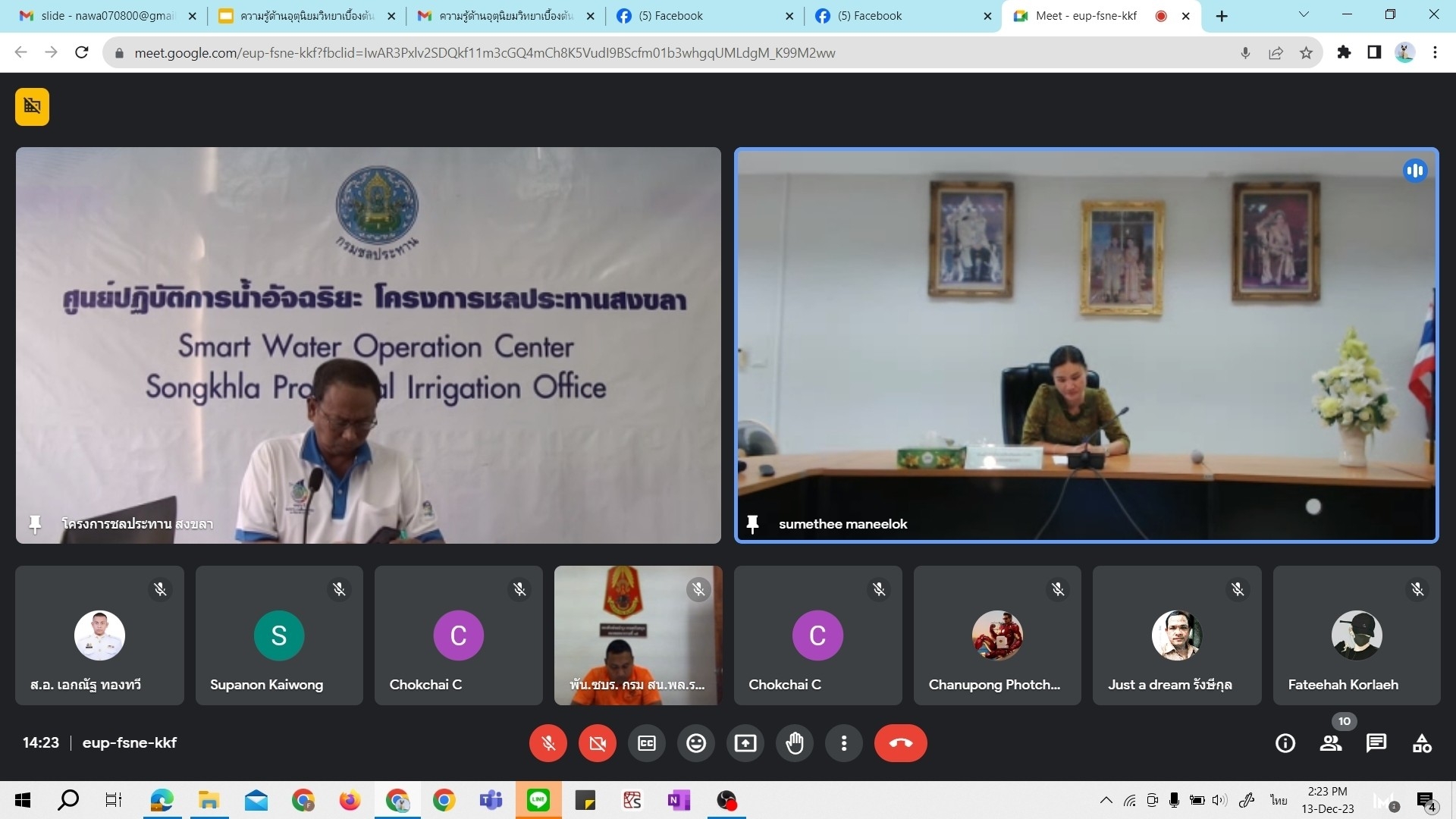Open the Activities shapes icon
The width and height of the screenshot is (1456, 819).
click(x=1422, y=743)
